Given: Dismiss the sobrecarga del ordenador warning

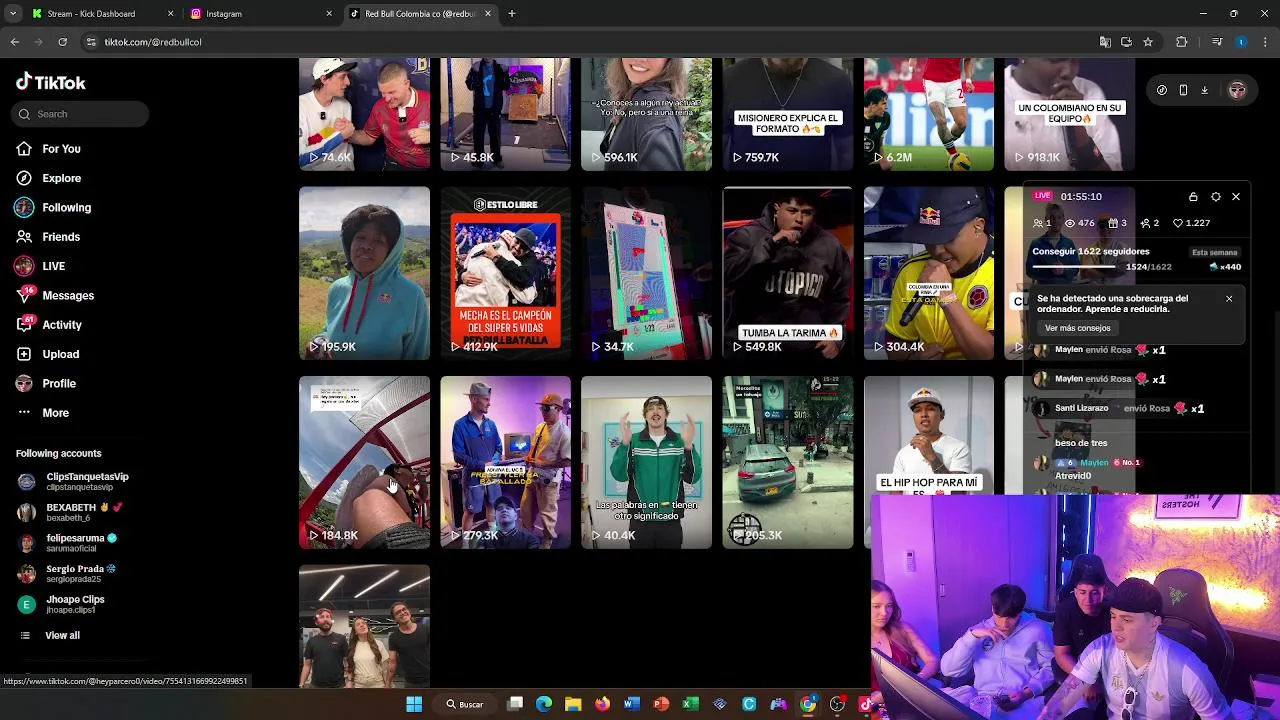Looking at the screenshot, I should (x=1229, y=299).
